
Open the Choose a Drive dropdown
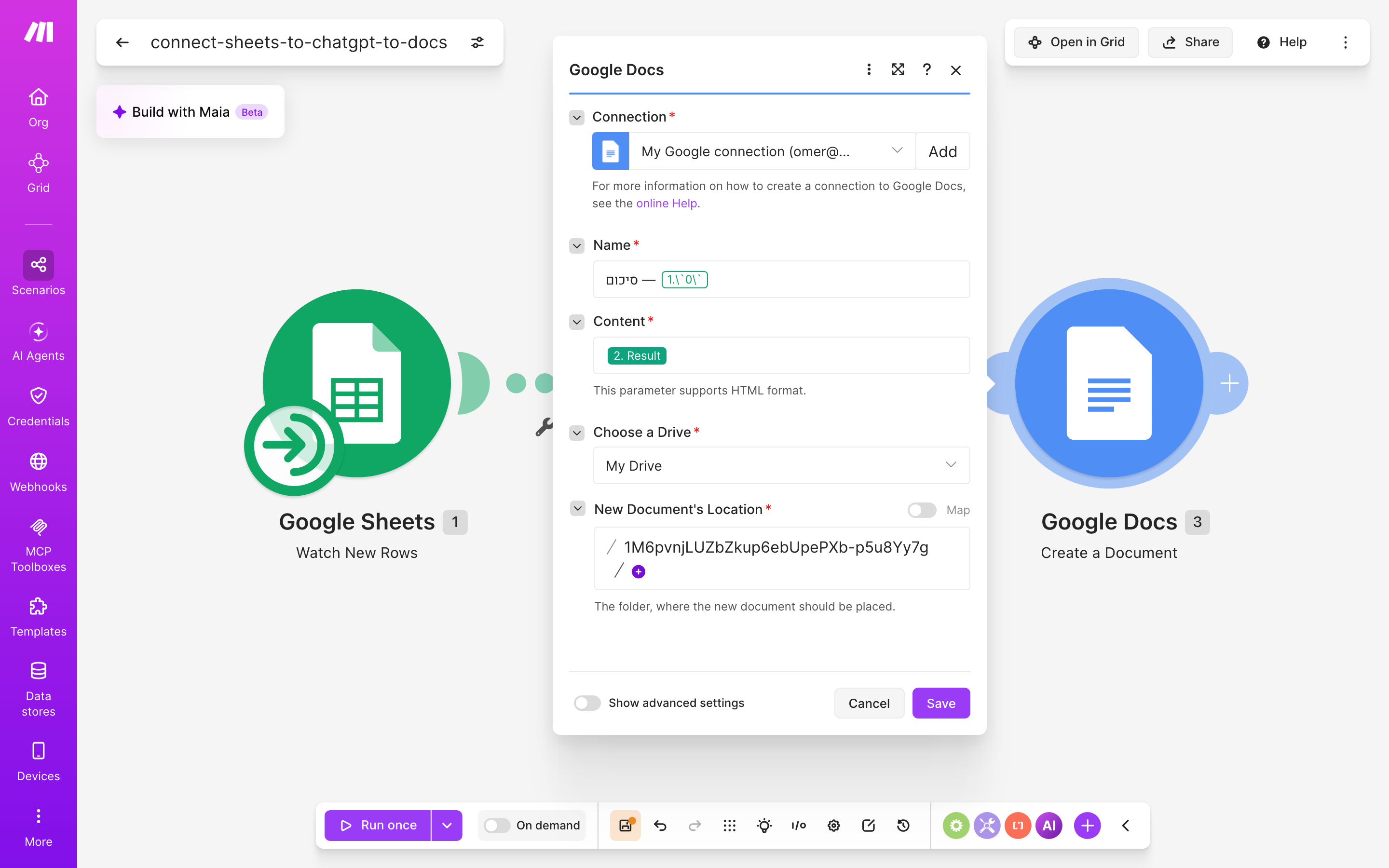coord(781,465)
